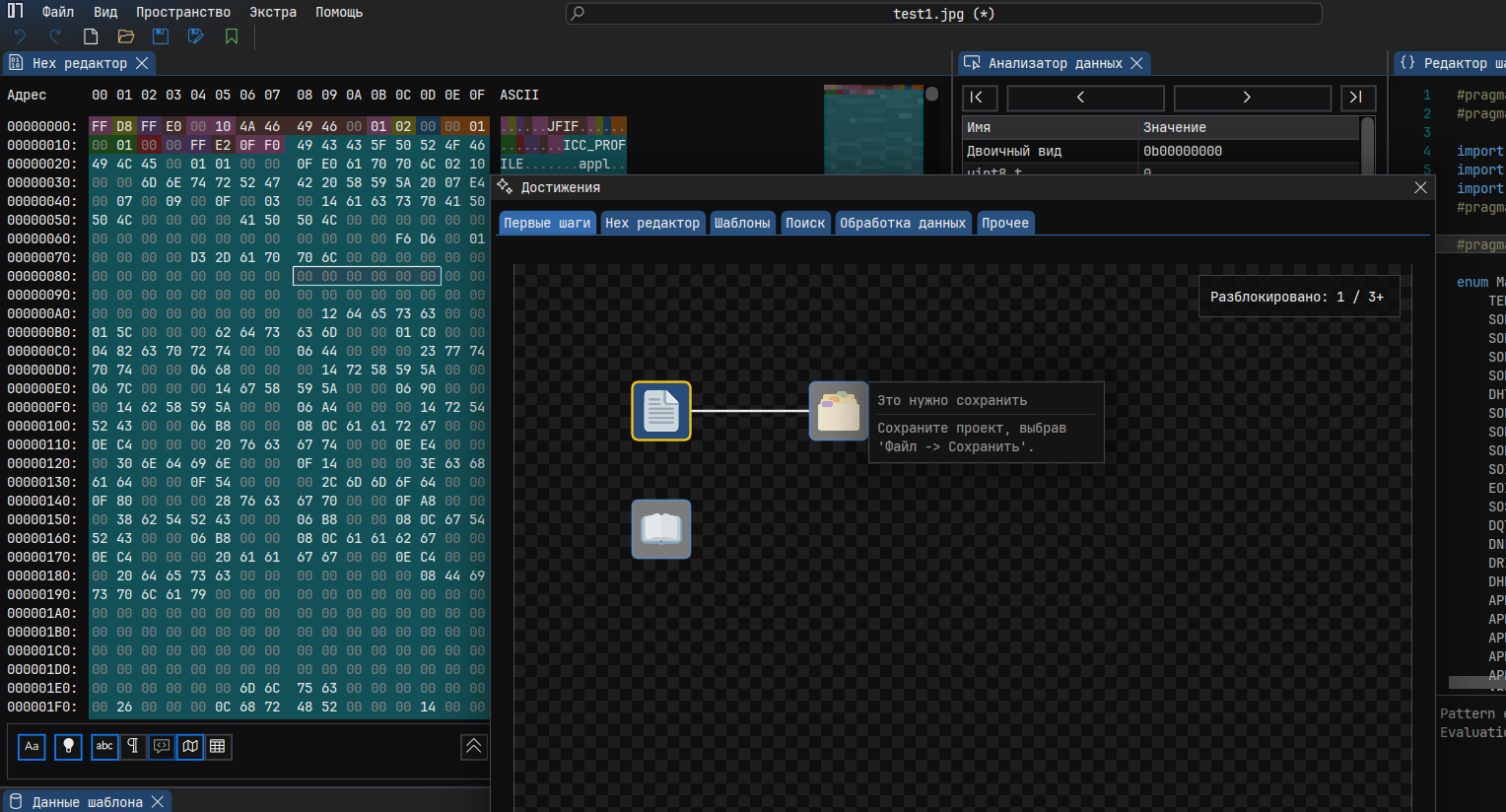1506x812 pixels.
Task: Expand hex editor footer with double-chevron button
Action: 473,747
